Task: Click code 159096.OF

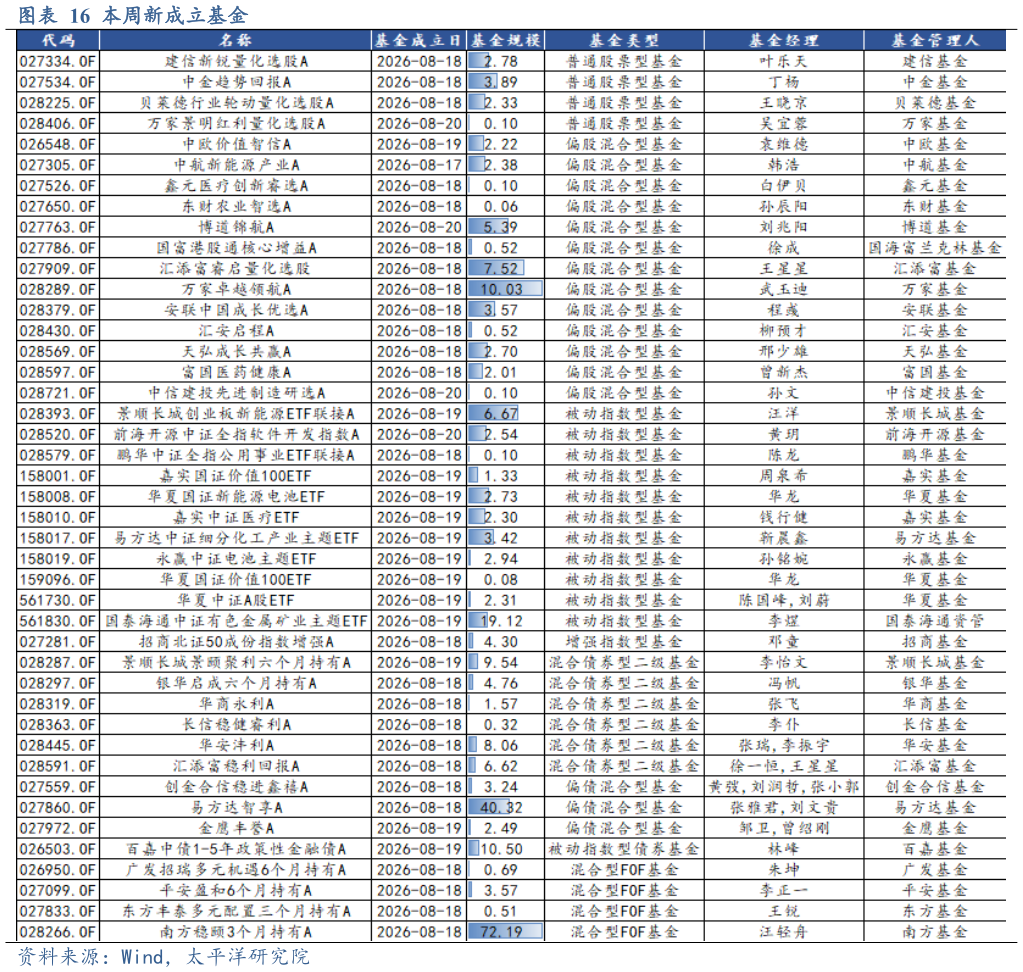Action: tap(57, 579)
